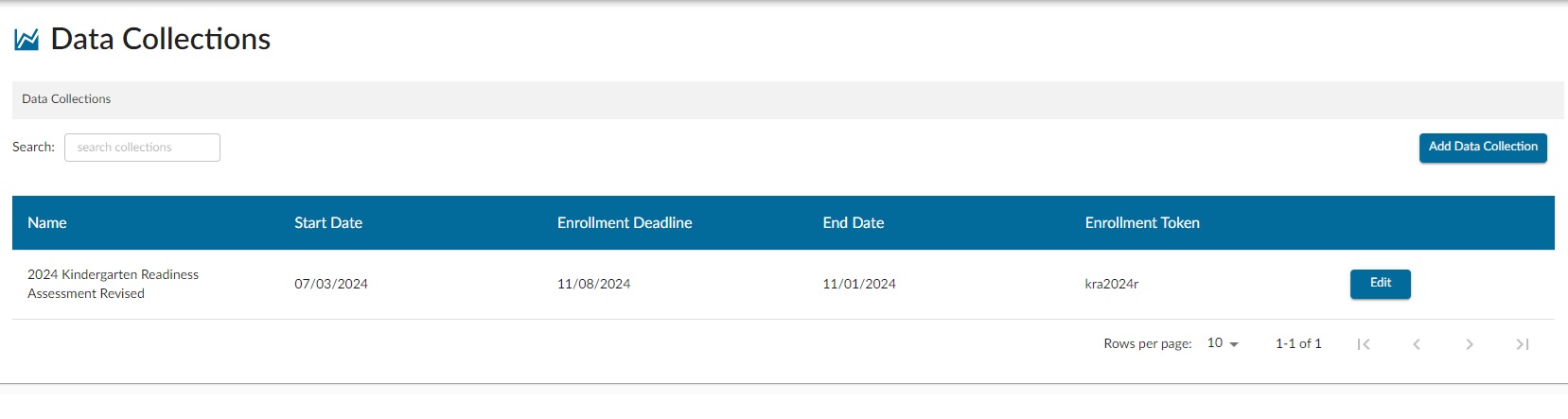Click the rows per page dropdown arrow

click(x=1234, y=344)
